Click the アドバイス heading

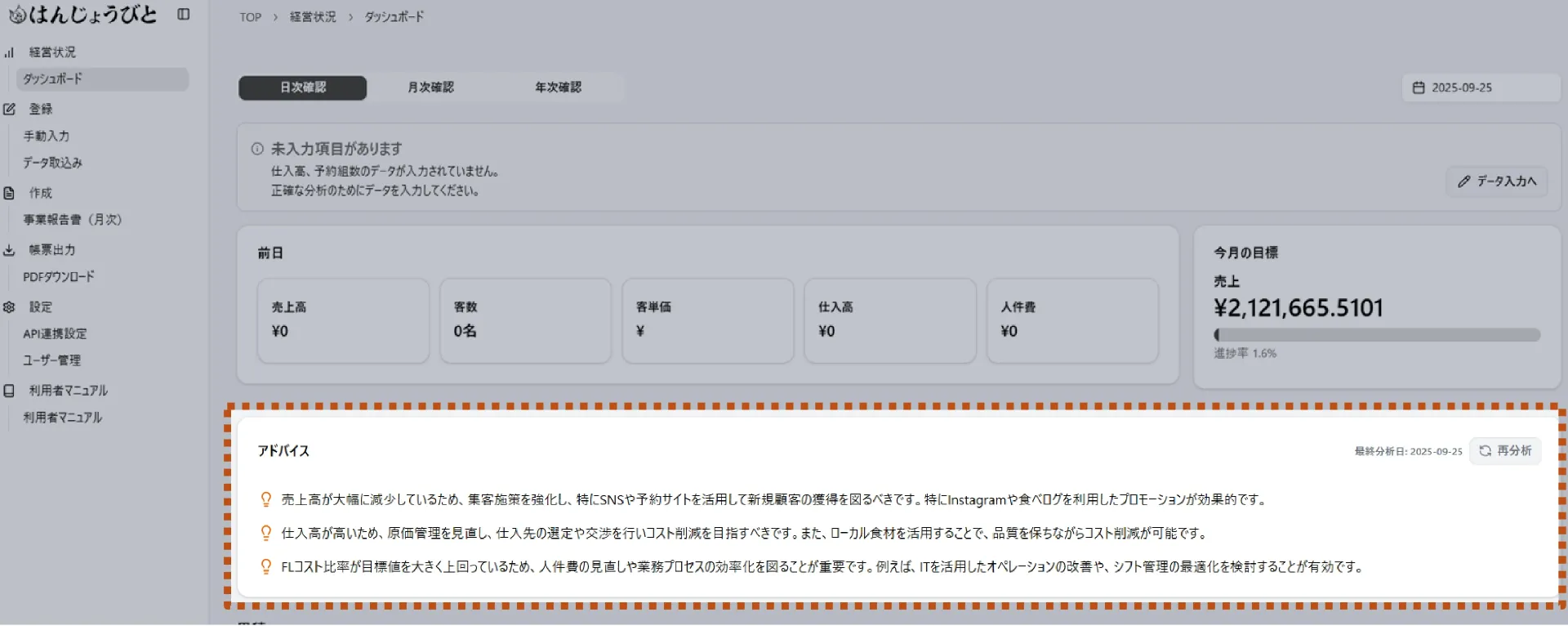pyautogui.click(x=283, y=451)
